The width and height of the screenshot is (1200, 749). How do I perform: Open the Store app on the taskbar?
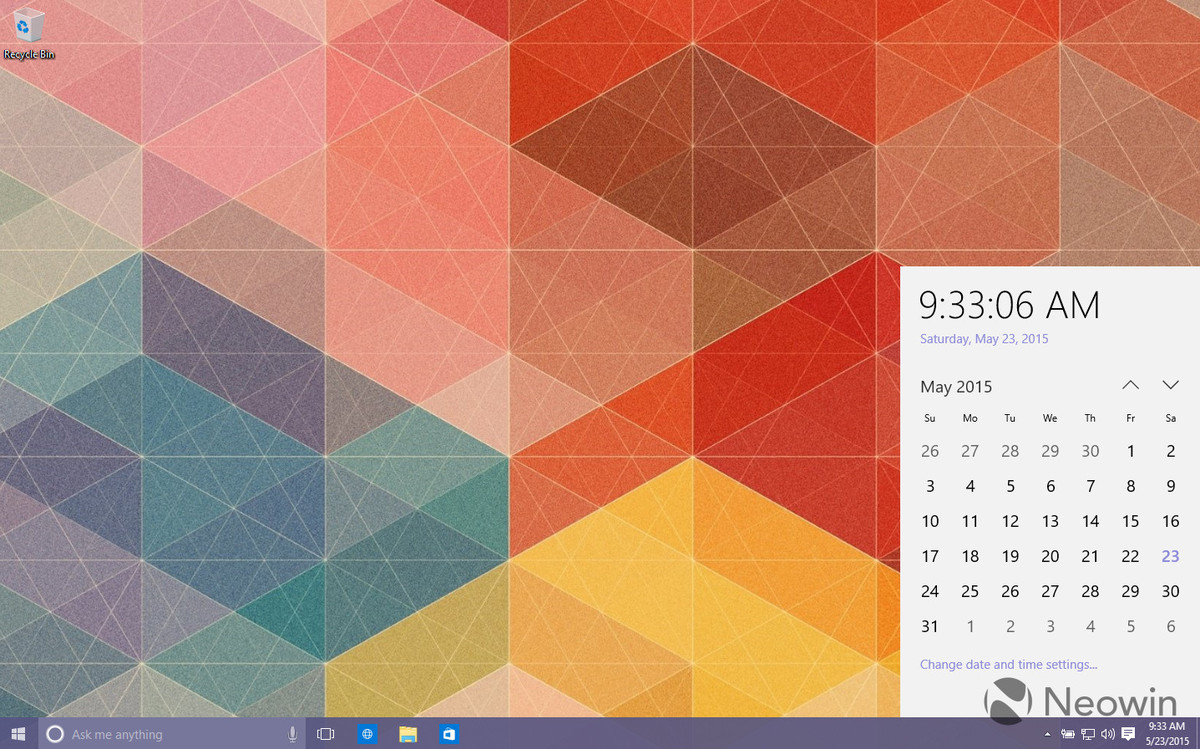449,734
